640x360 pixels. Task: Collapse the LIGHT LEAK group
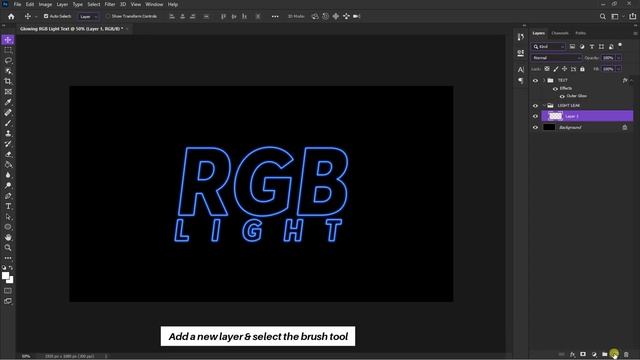click(544, 106)
